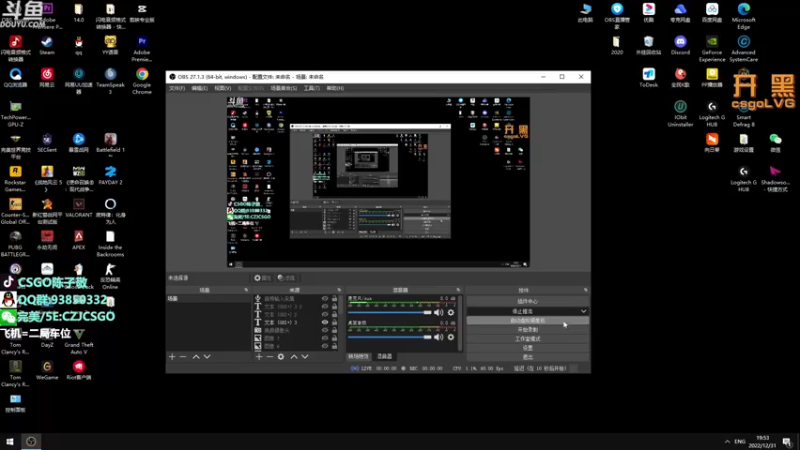Toggle eye icon for 文本 (GDI+) 2 source
The height and width of the screenshot is (450, 800).
[x=324, y=314]
